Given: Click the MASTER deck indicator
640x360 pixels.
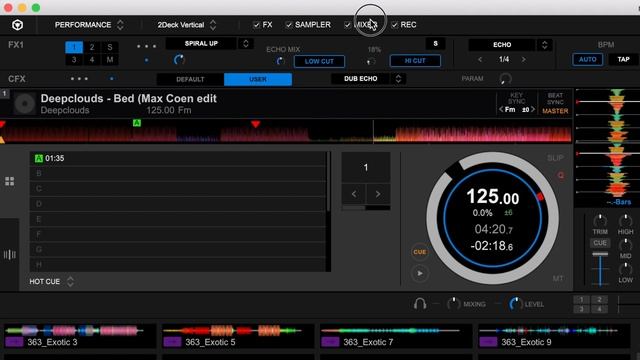Looking at the screenshot, I should pos(555,111).
